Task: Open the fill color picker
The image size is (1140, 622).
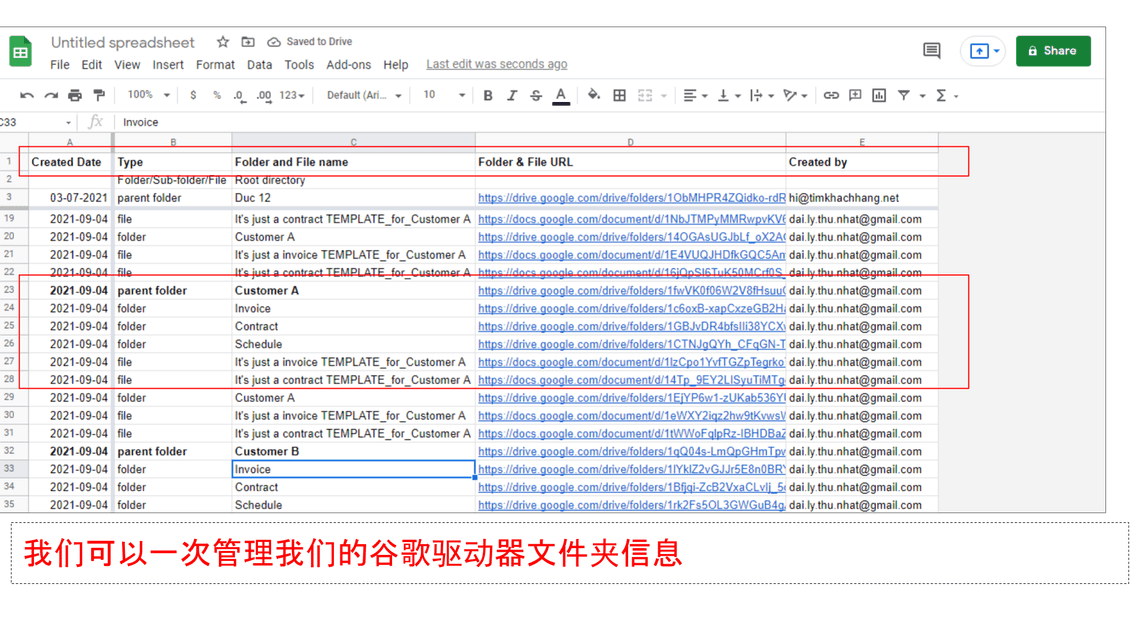Action: click(x=593, y=95)
